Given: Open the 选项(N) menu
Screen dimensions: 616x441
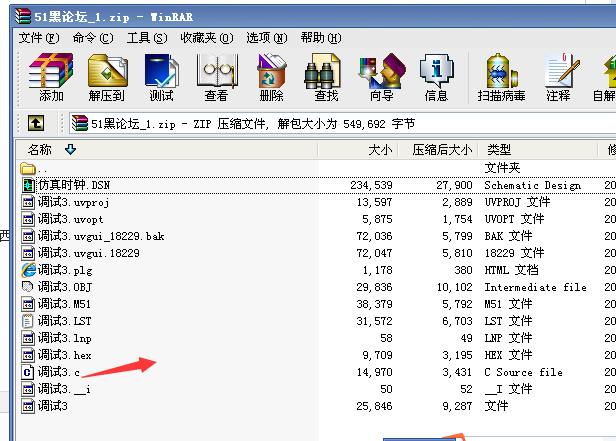Looking at the screenshot, I should pos(267,38).
